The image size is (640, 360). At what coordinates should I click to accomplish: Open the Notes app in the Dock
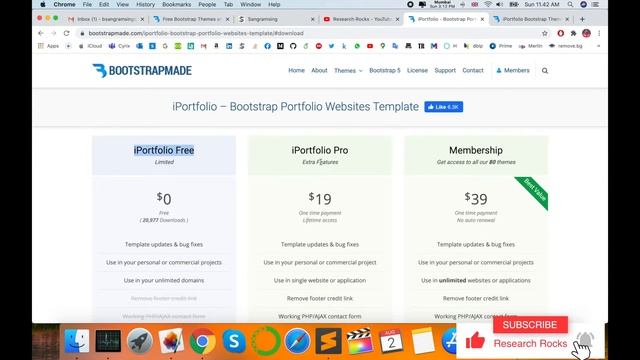pos(423,341)
